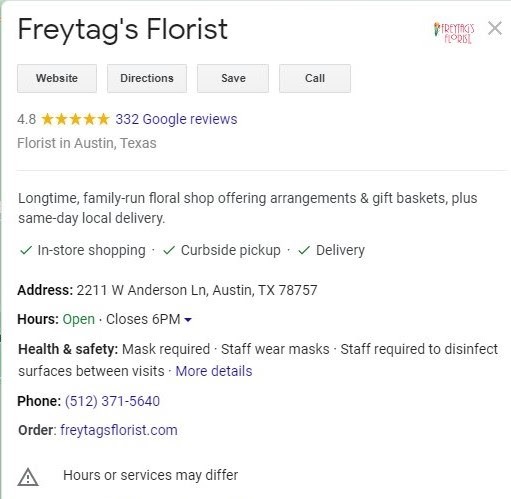Click the warning triangle icon
This screenshot has width=511, height=499.
[x=28, y=477]
